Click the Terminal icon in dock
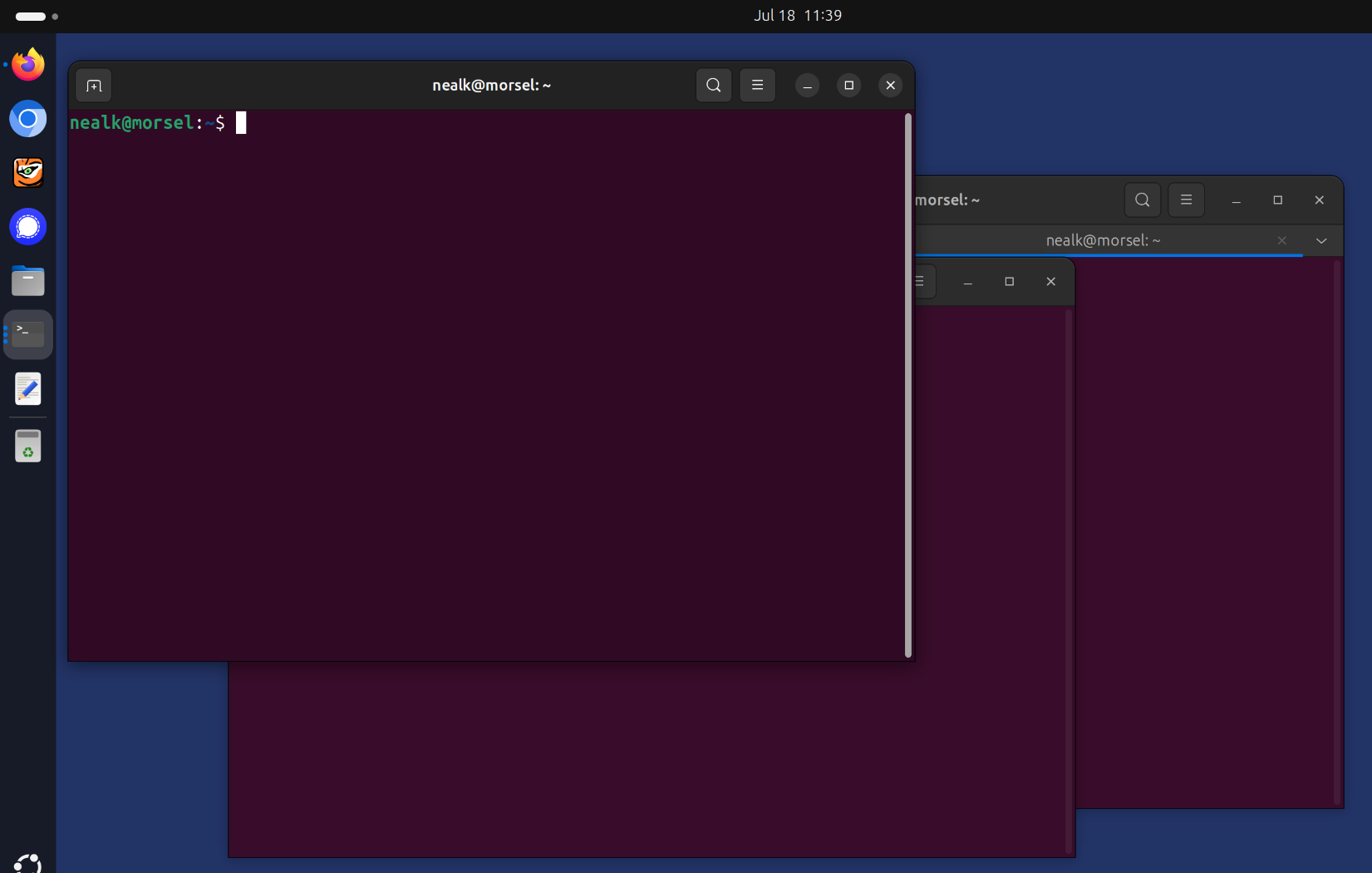 (x=28, y=335)
